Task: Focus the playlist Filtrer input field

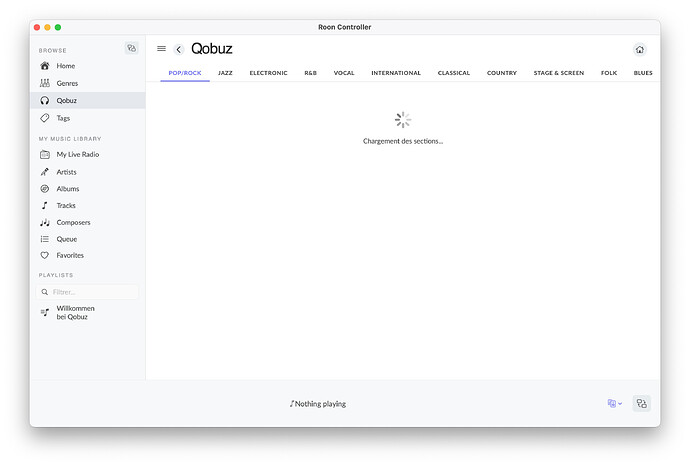Action: point(87,292)
